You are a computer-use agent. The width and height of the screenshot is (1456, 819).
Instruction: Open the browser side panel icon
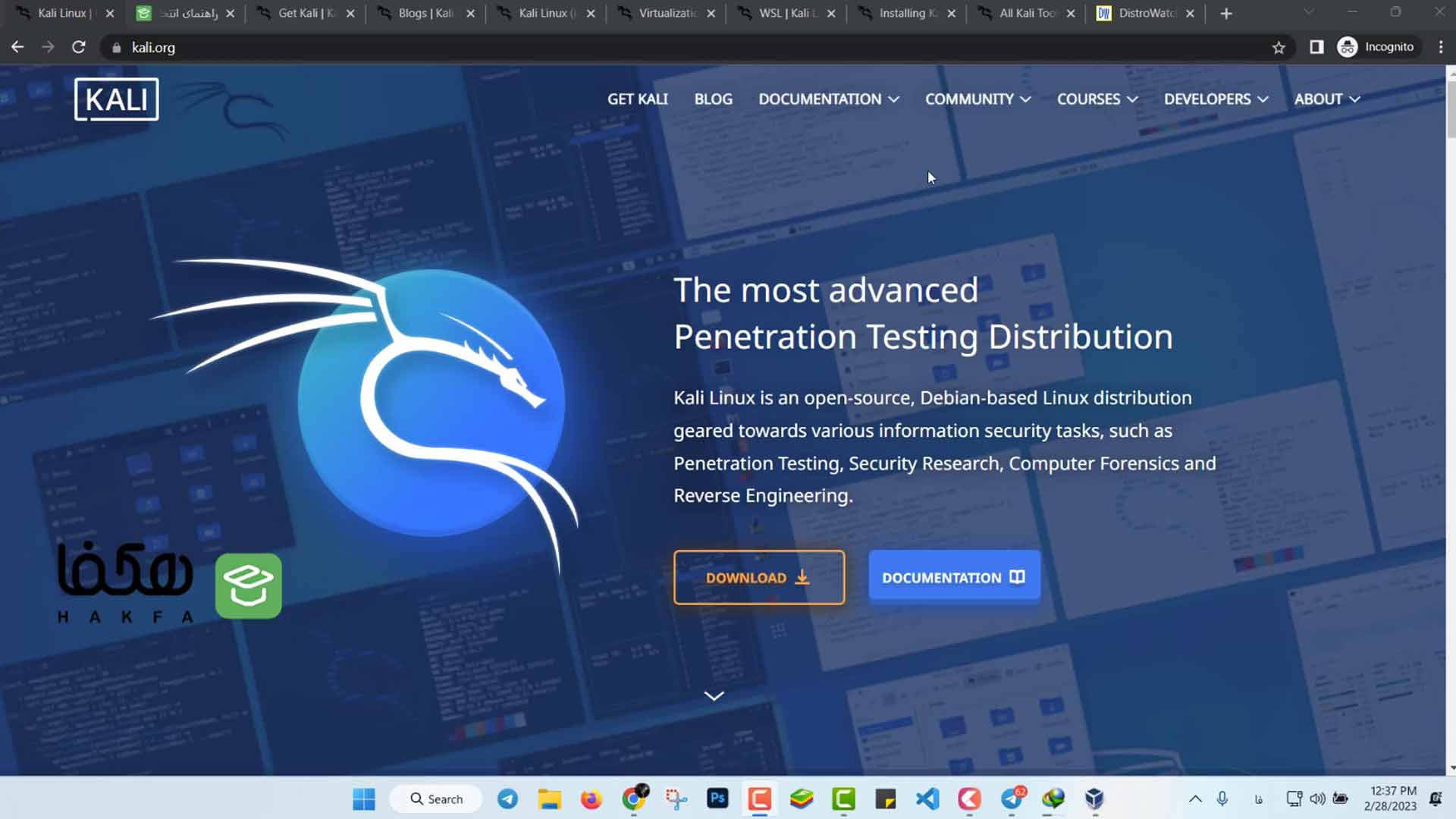(1316, 47)
